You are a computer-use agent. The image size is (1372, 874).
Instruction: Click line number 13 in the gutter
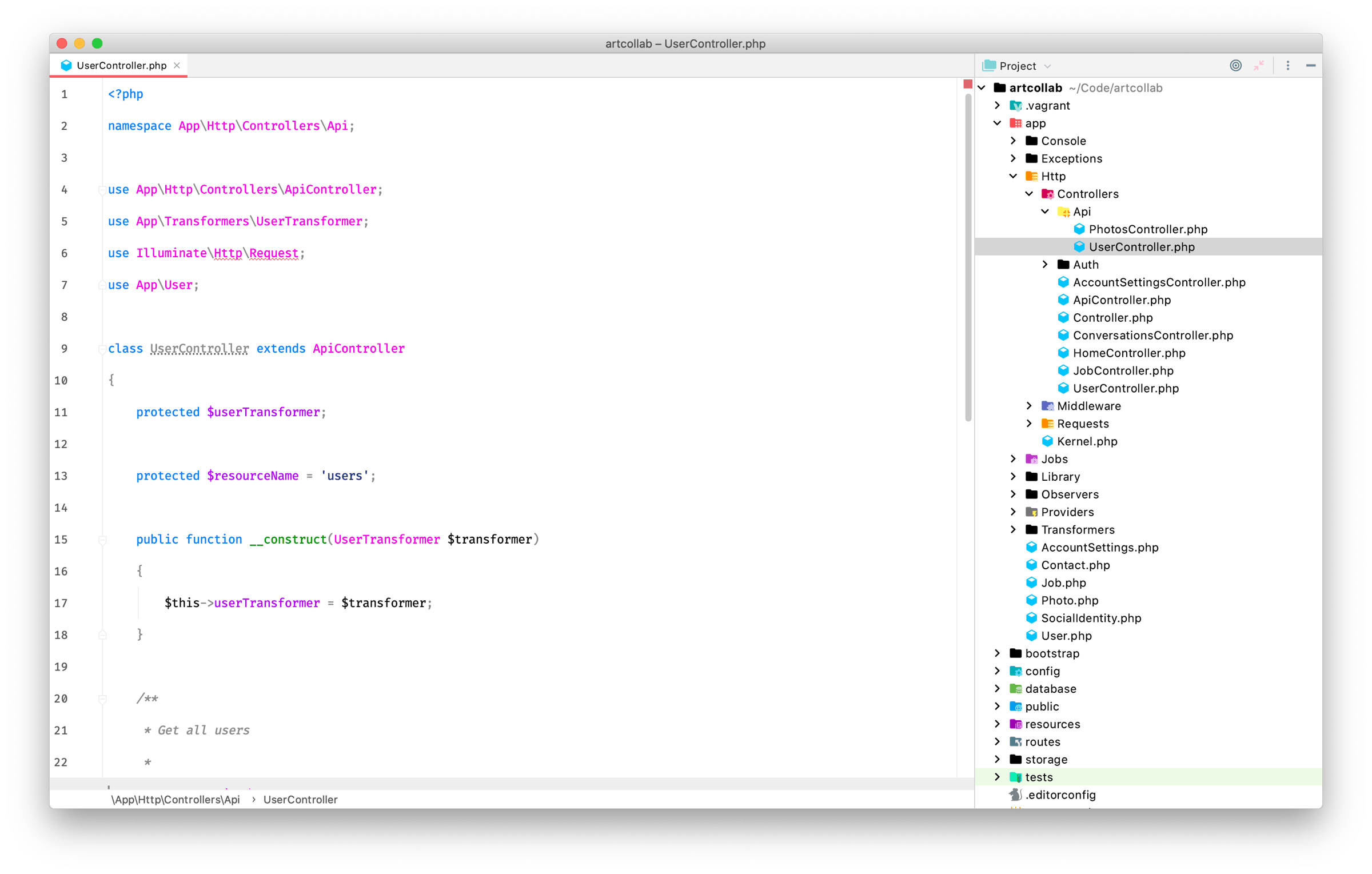(x=61, y=476)
